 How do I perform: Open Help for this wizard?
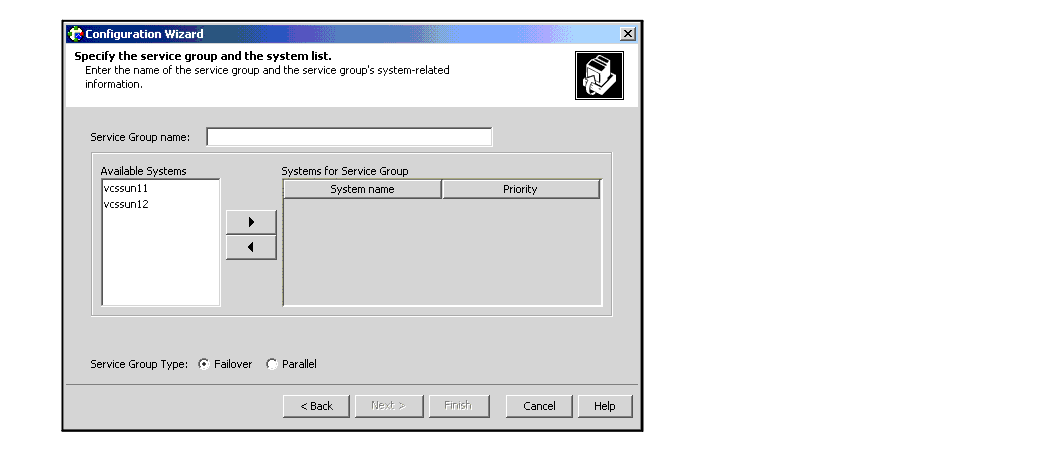[605, 406]
